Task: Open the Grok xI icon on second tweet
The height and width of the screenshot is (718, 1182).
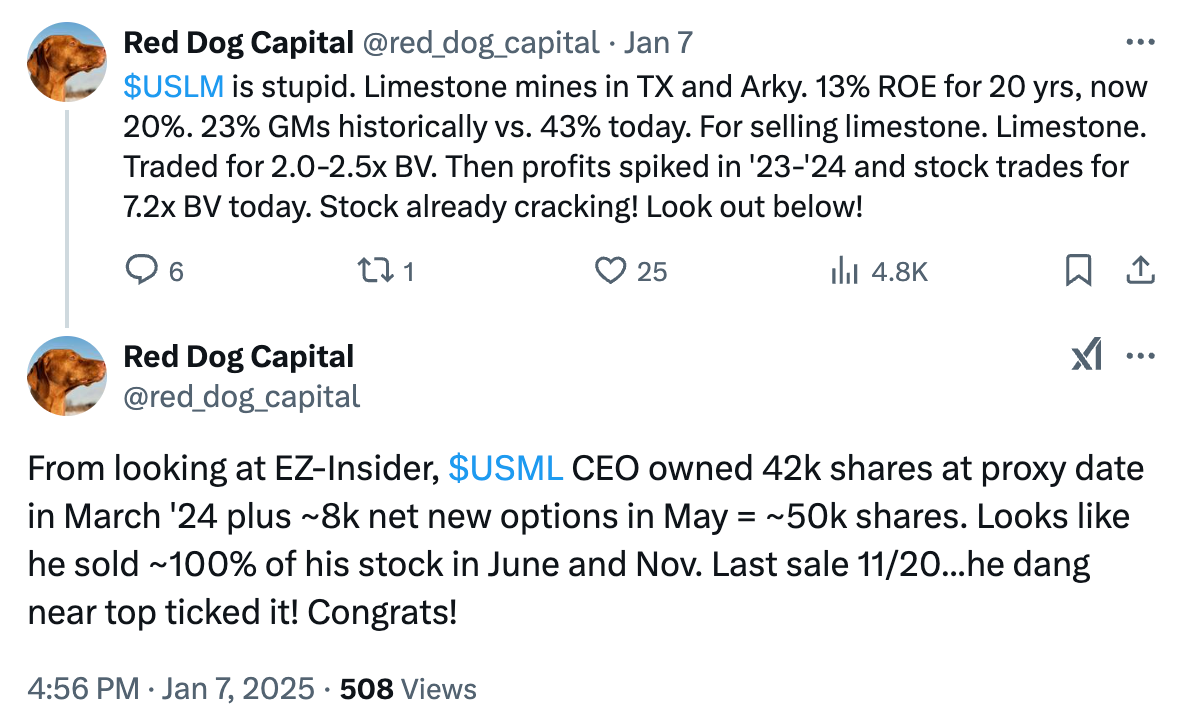Action: [1087, 354]
